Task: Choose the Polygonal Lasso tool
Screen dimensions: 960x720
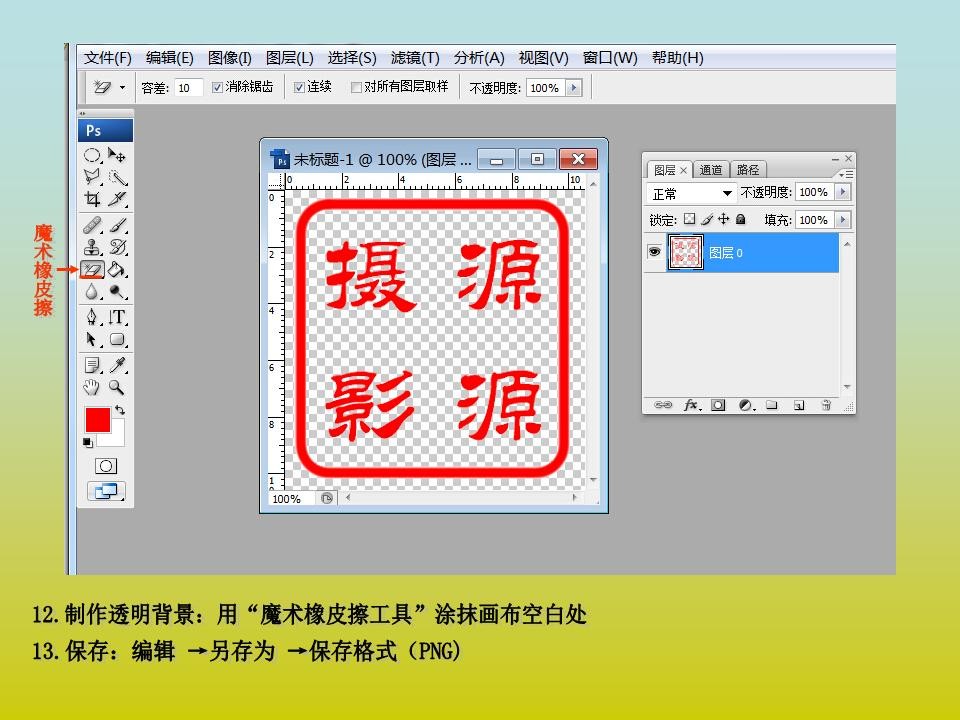Action: (92, 177)
